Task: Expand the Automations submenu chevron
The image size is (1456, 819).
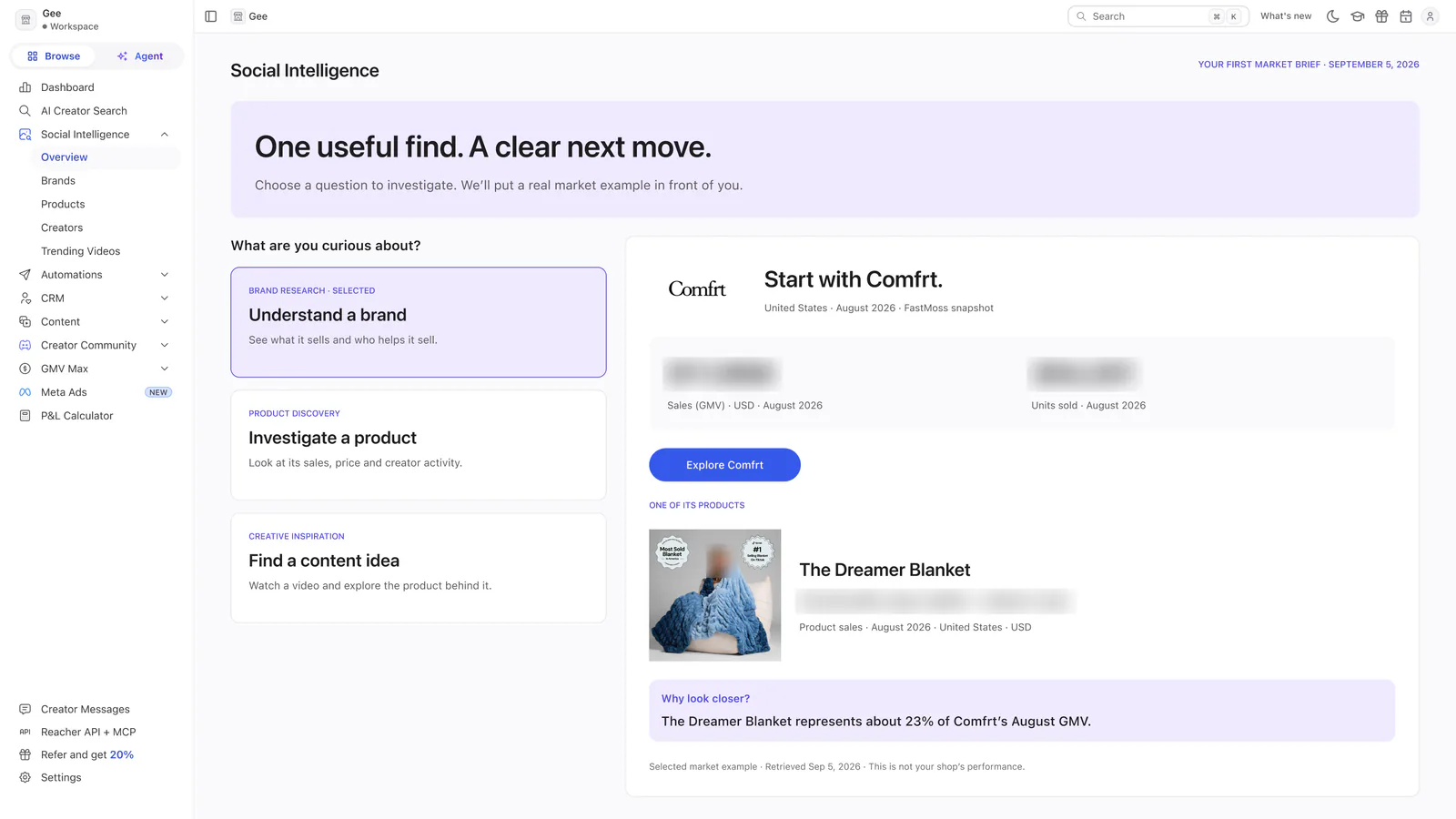Action: (165, 275)
